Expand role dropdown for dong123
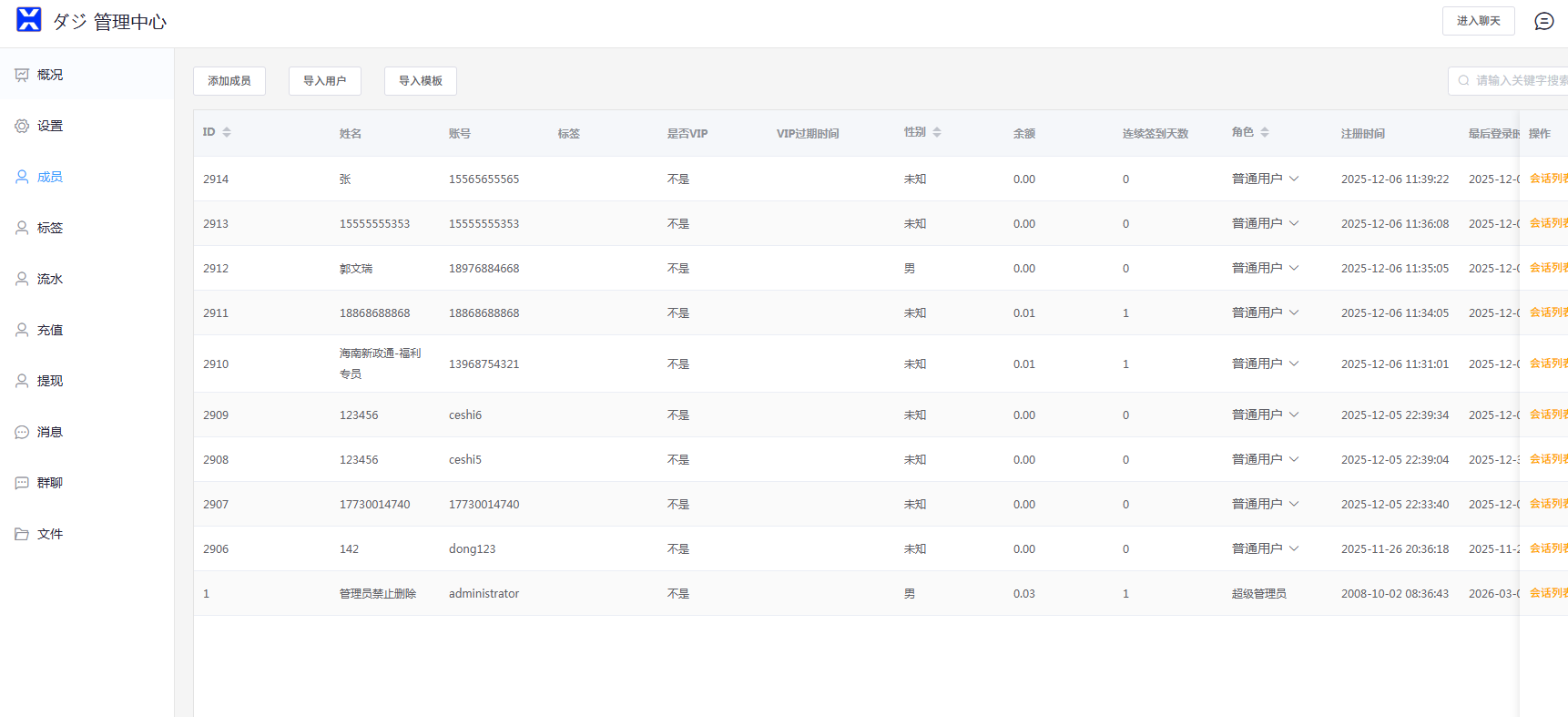The width and height of the screenshot is (1568, 717). [x=1294, y=548]
